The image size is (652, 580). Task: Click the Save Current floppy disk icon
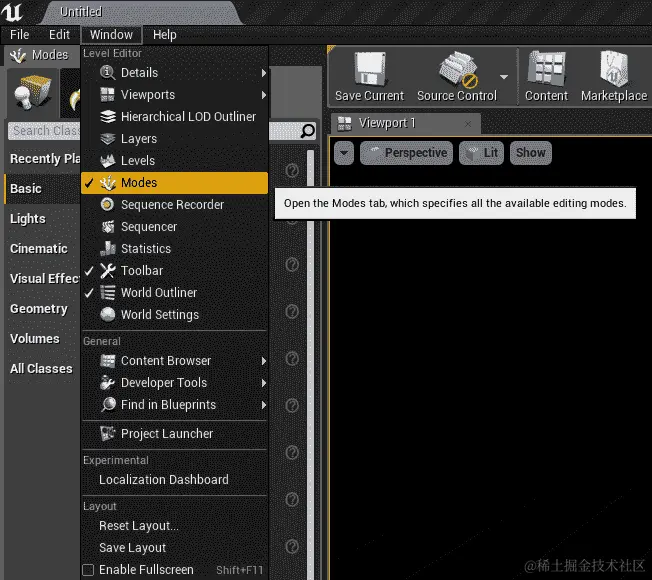370,69
